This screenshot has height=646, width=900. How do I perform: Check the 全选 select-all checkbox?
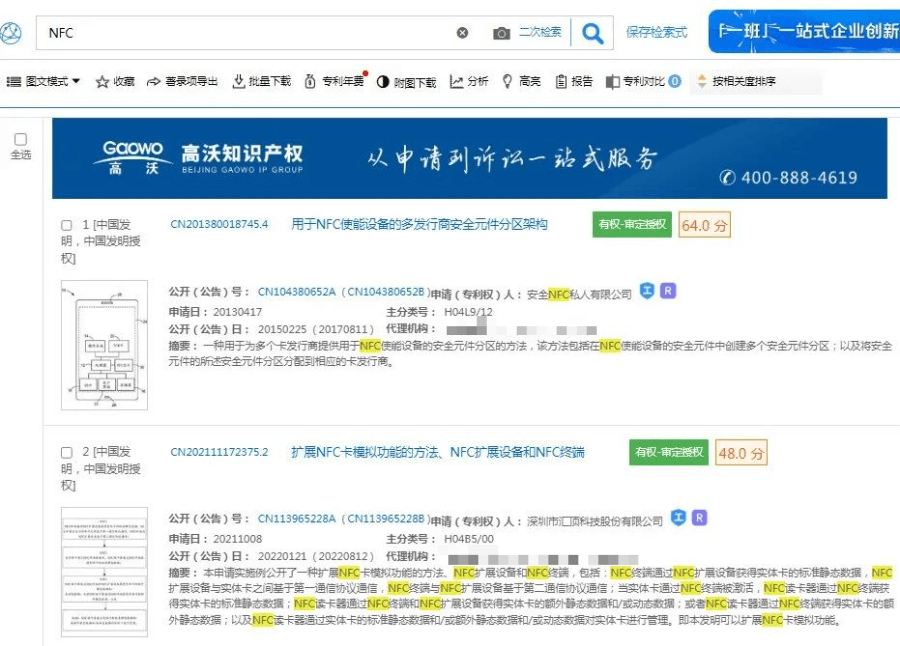(x=21, y=139)
